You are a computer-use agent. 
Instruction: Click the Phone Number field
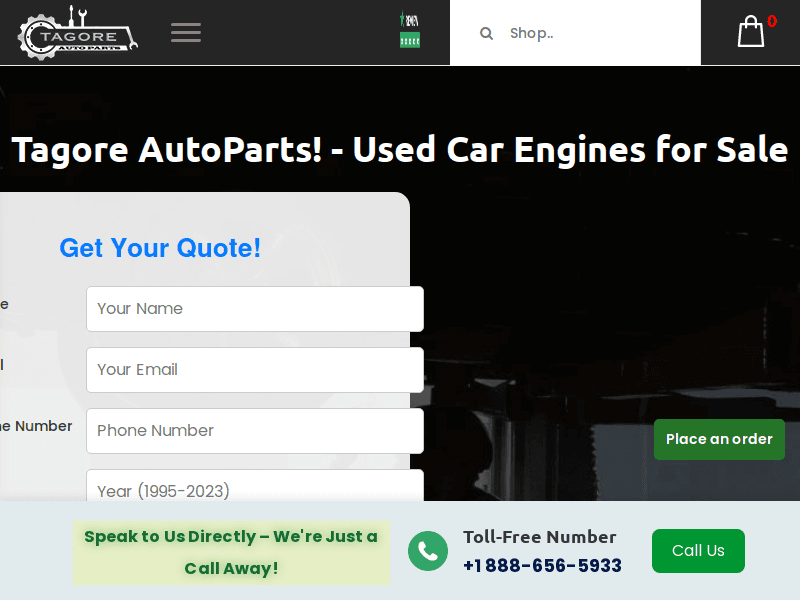point(254,430)
